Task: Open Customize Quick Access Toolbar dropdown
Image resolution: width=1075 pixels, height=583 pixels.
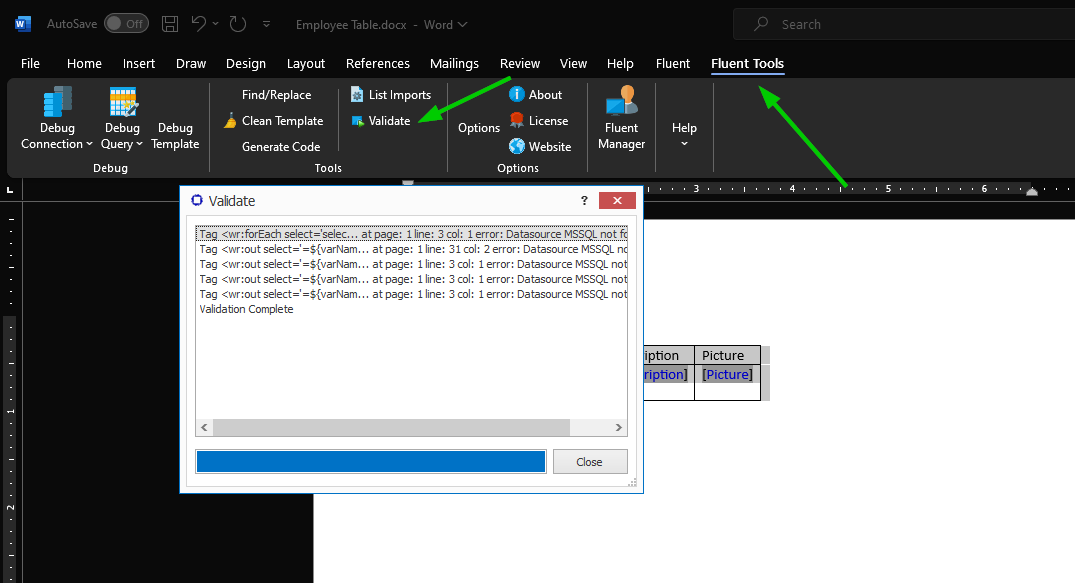Action: tap(267, 24)
